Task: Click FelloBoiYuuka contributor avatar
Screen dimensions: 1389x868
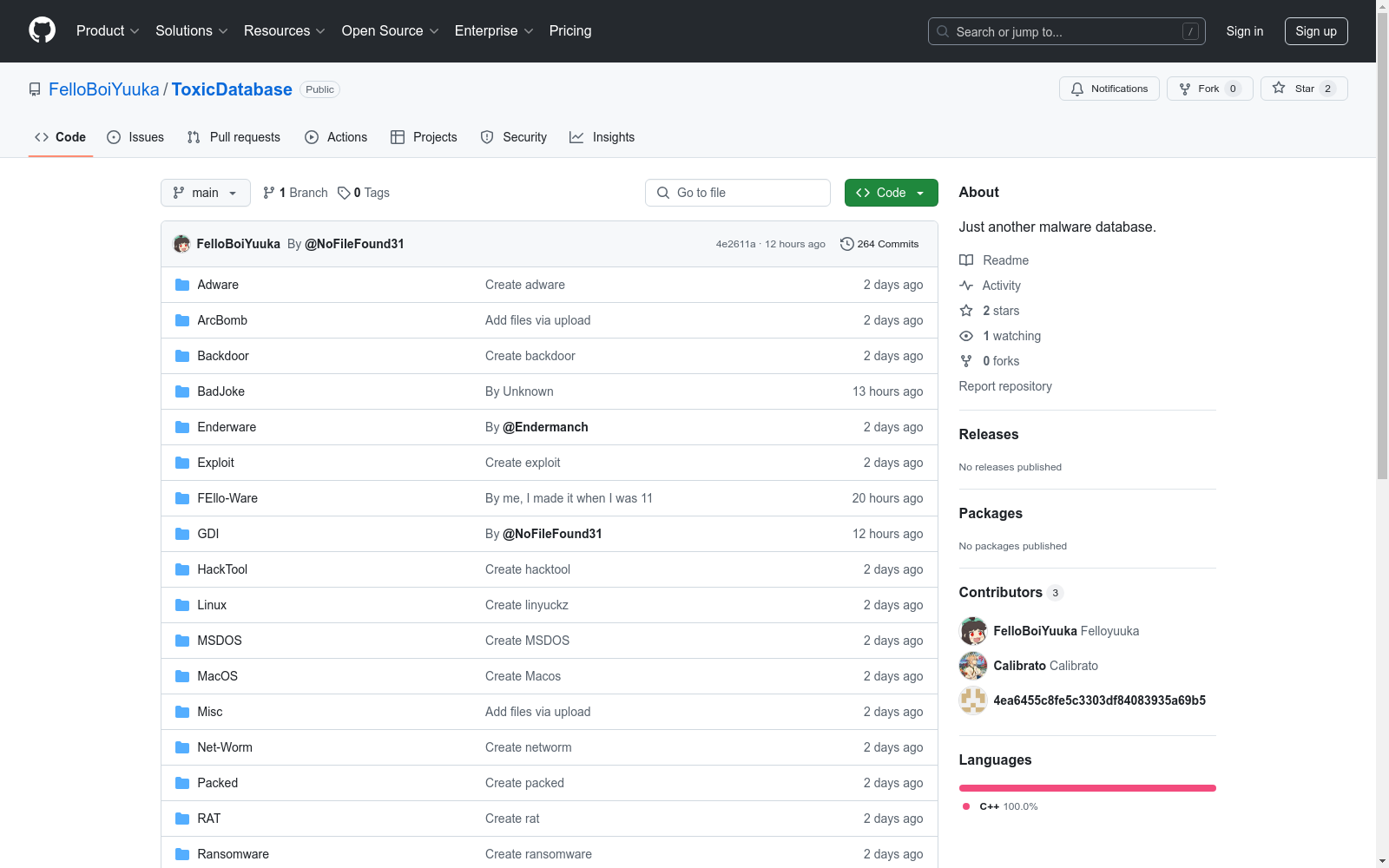Action: (x=973, y=631)
